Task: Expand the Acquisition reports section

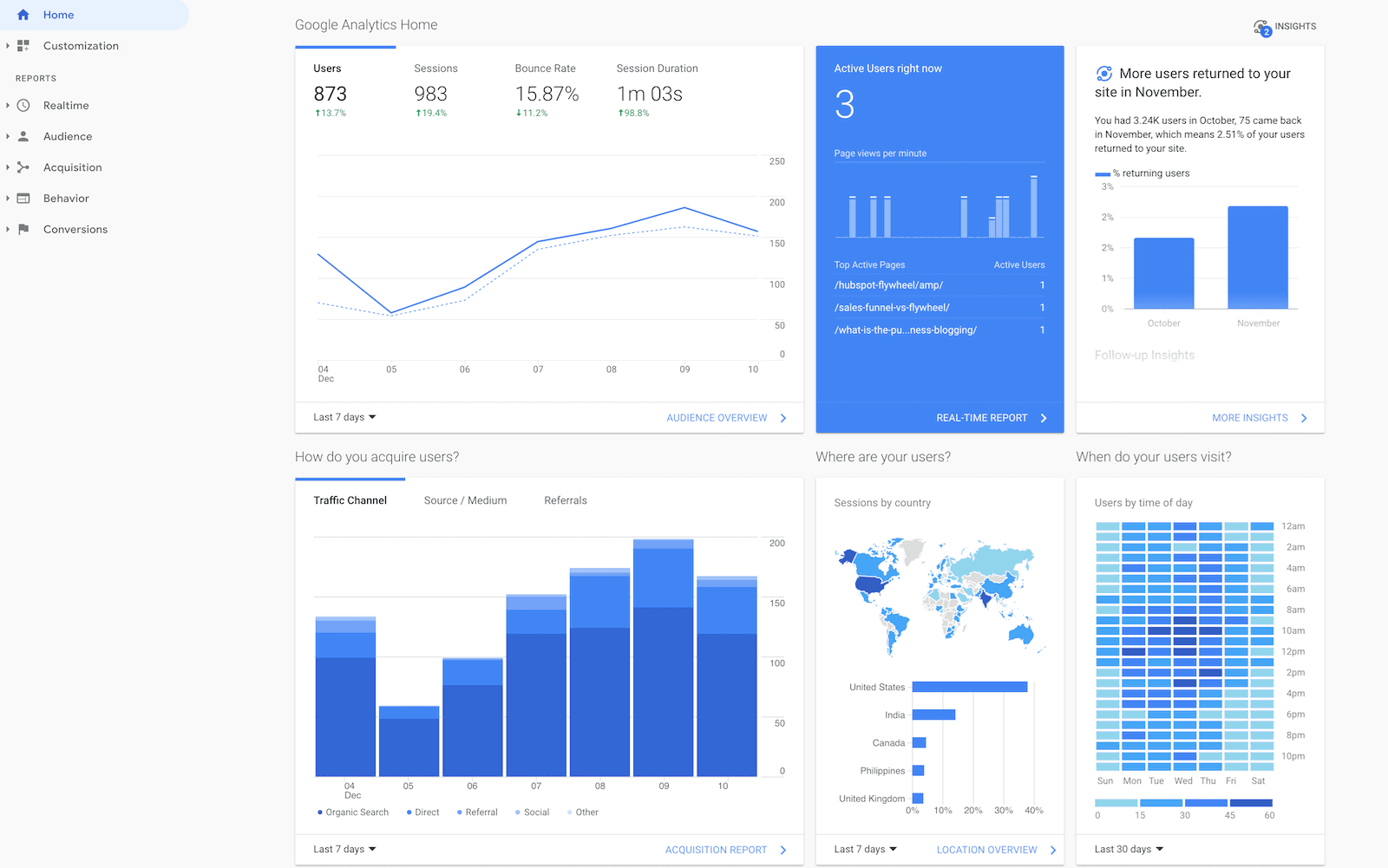Action: click(x=8, y=167)
